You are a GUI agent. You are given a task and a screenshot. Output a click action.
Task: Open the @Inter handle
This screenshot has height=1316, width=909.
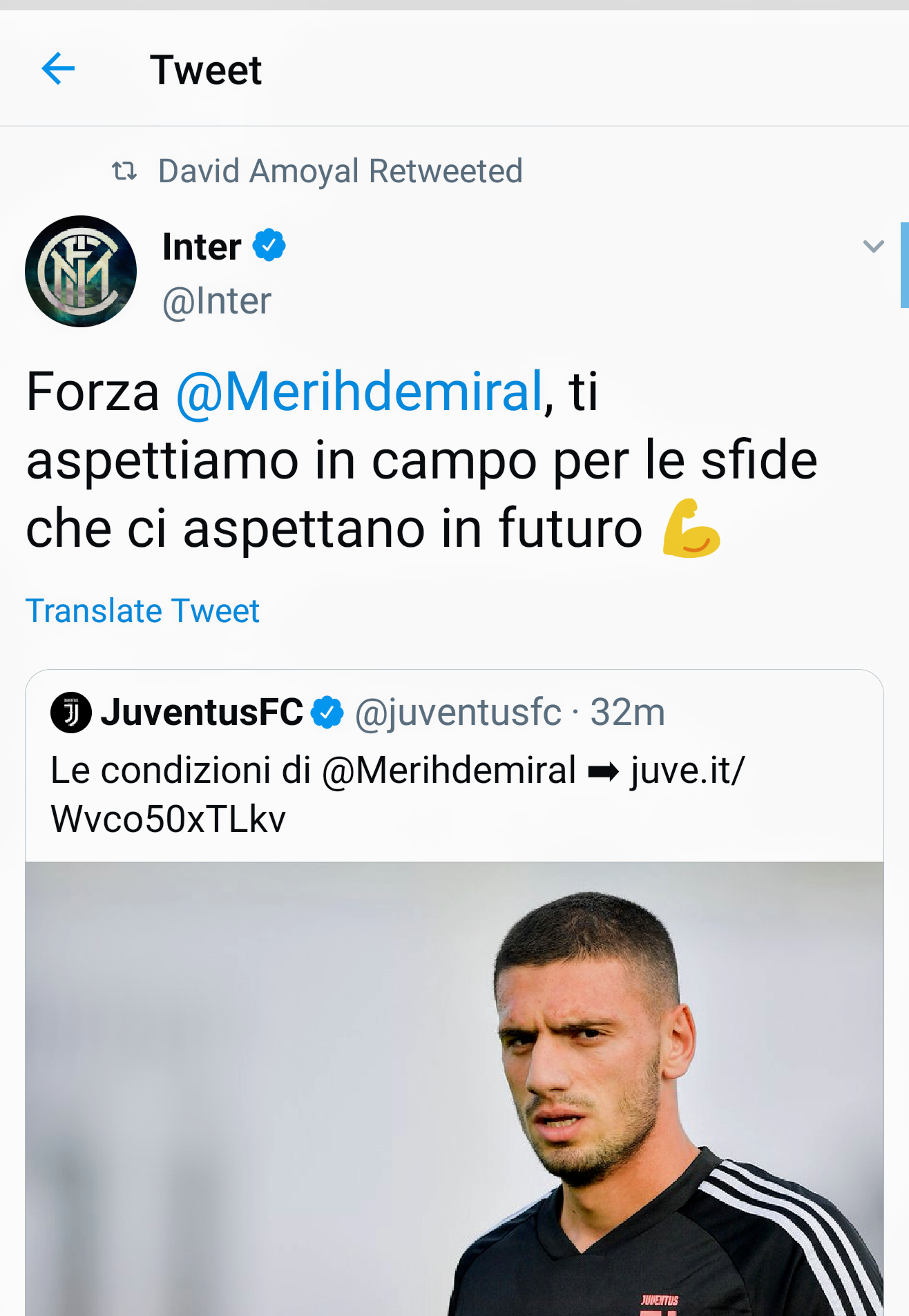pos(217,301)
